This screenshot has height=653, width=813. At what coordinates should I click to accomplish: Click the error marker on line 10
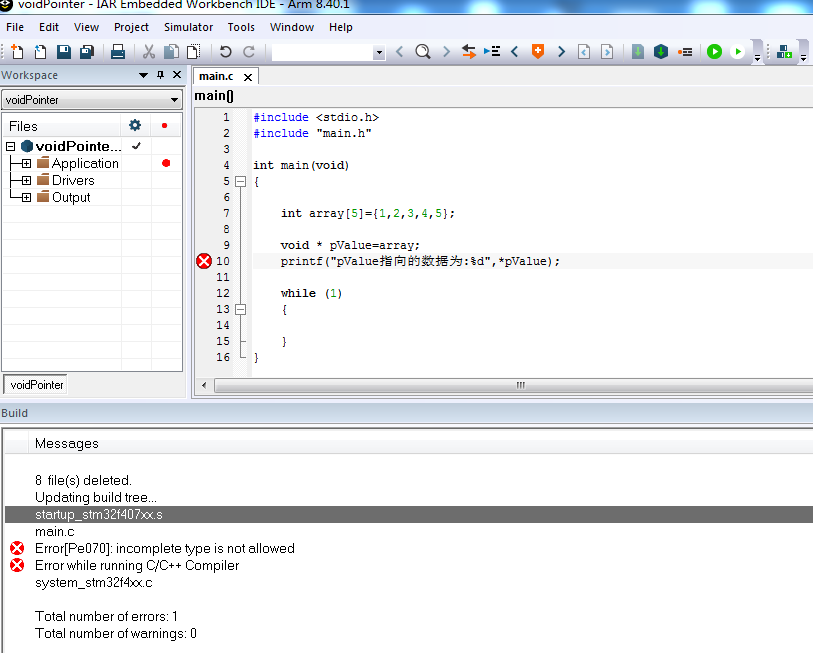tap(204, 261)
